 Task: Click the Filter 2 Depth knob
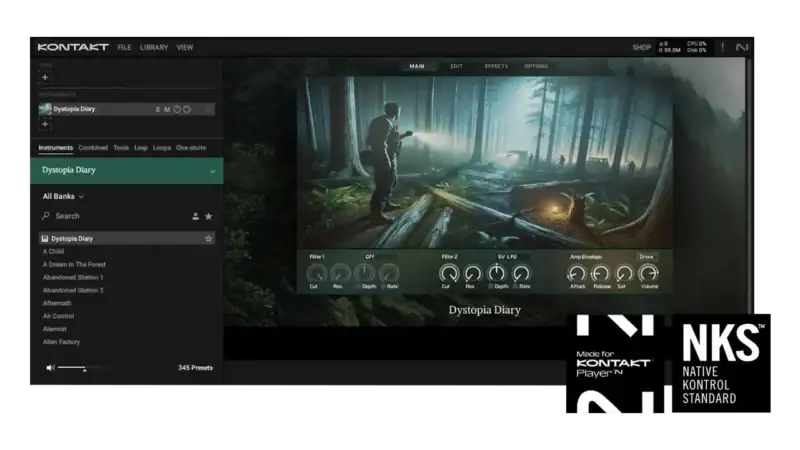pyautogui.click(x=496, y=273)
